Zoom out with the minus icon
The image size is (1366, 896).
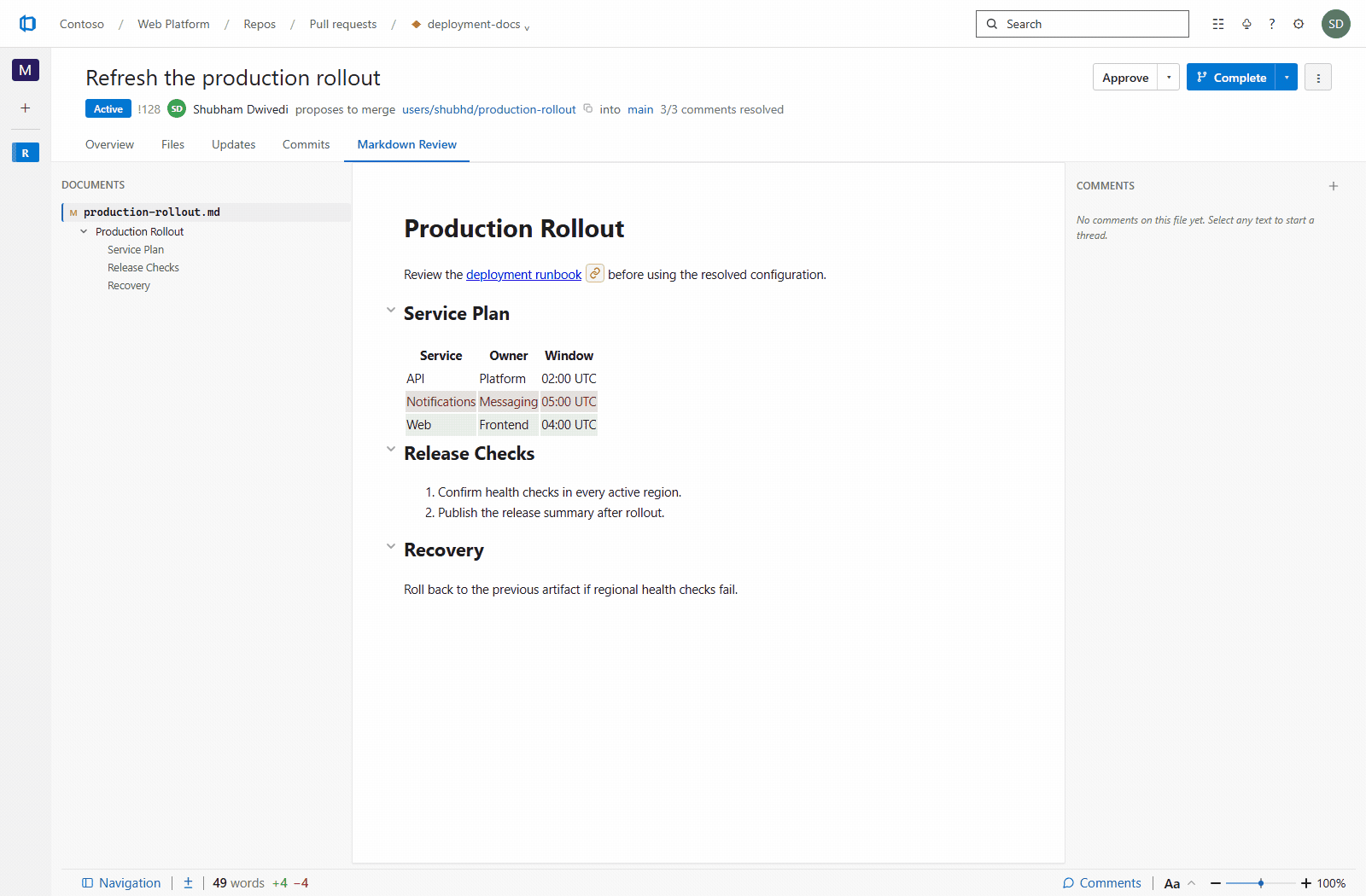click(1216, 883)
